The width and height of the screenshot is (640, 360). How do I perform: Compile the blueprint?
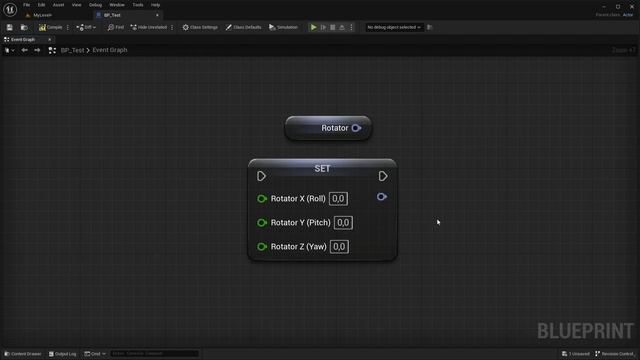(51, 27)
